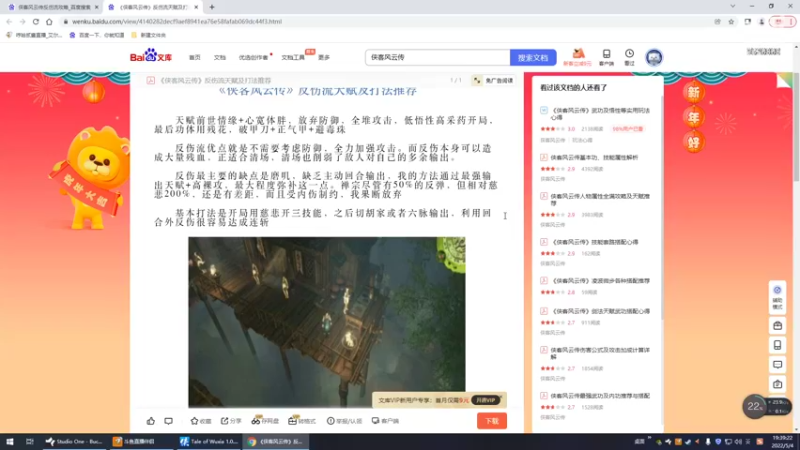Open the 文档工具 navigation item

(293, 58)
